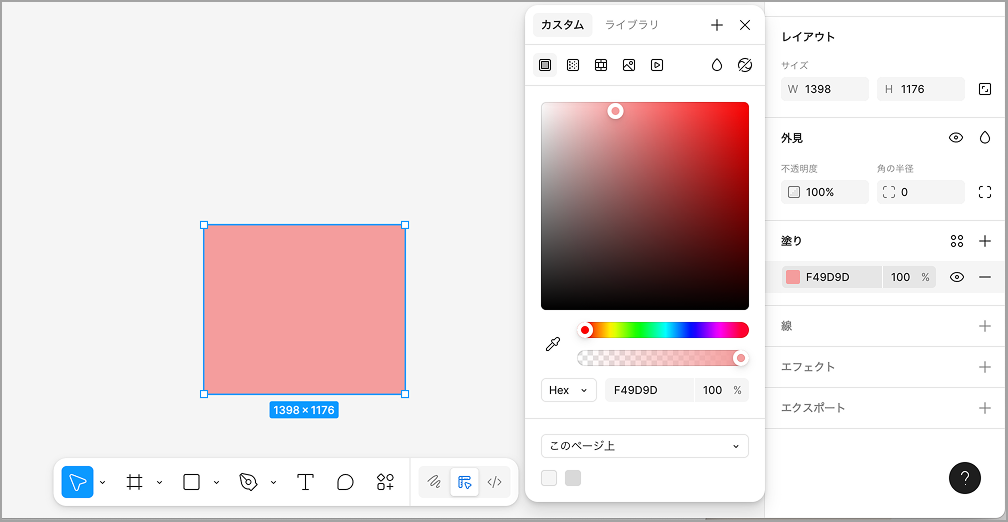Image resolution: width=1008 pixels, height=522 pixels.
Task: Add an effect with the エフェクト plus button
Action: pos(984,367)
